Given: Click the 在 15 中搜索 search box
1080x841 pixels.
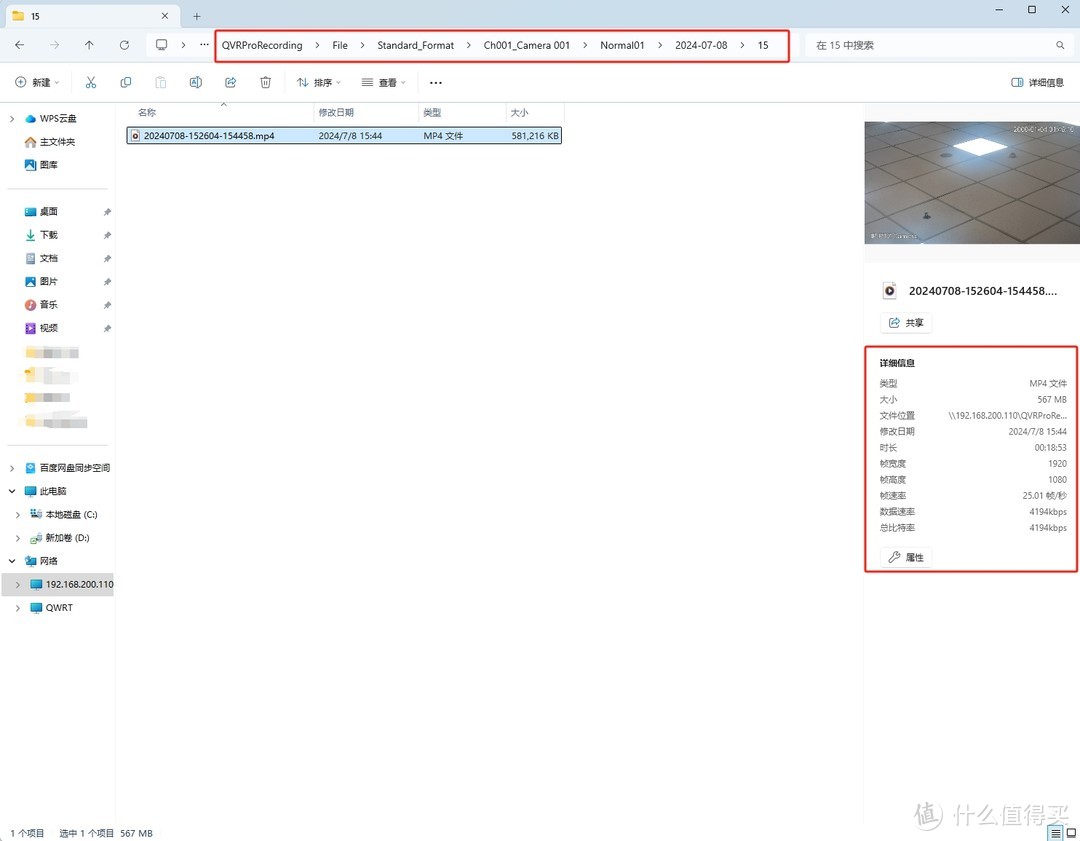Looking at the screenshot, I should [x=930, y=45].
